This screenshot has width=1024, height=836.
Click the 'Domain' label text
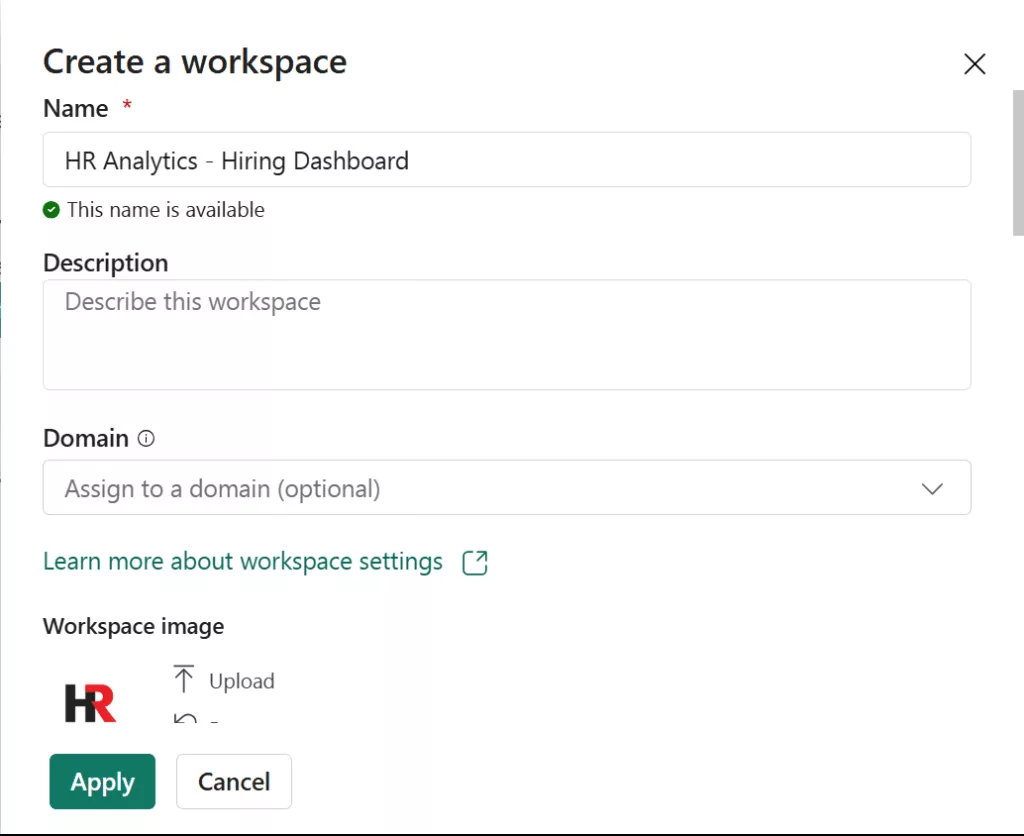pyautogui.click(x=86, y=438)
